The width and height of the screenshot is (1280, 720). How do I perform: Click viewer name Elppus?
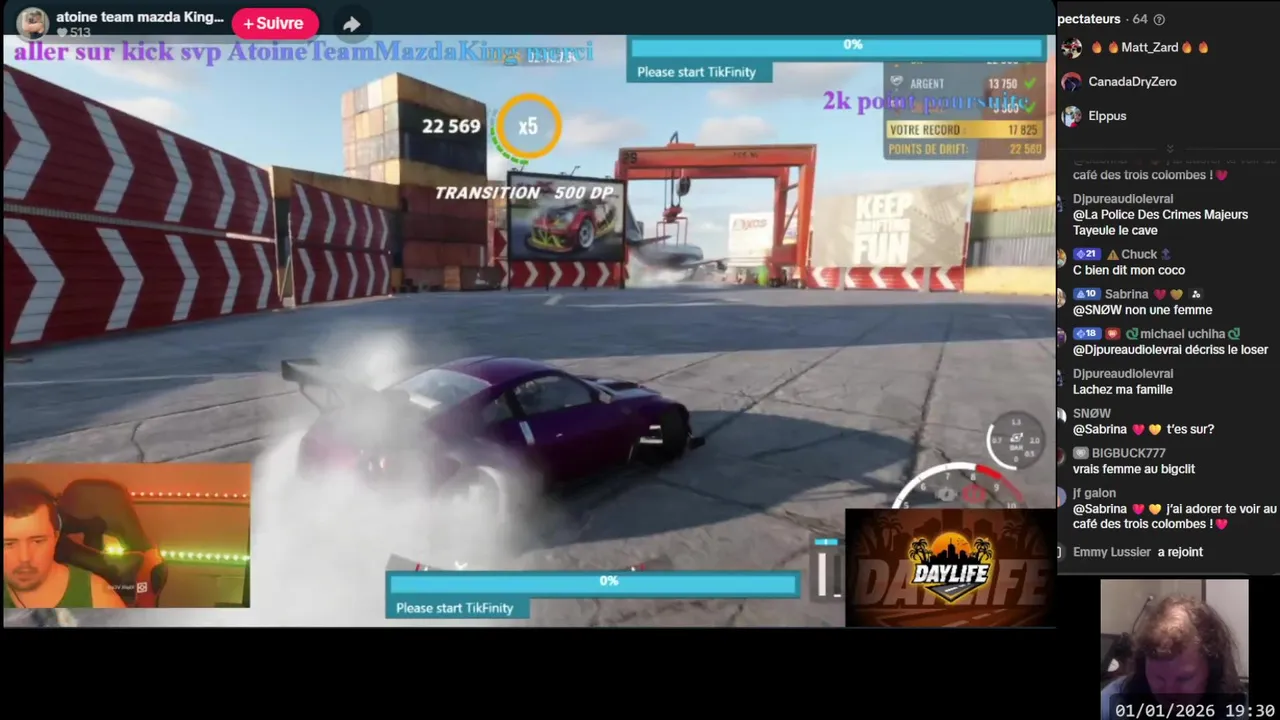(1108, 116)
